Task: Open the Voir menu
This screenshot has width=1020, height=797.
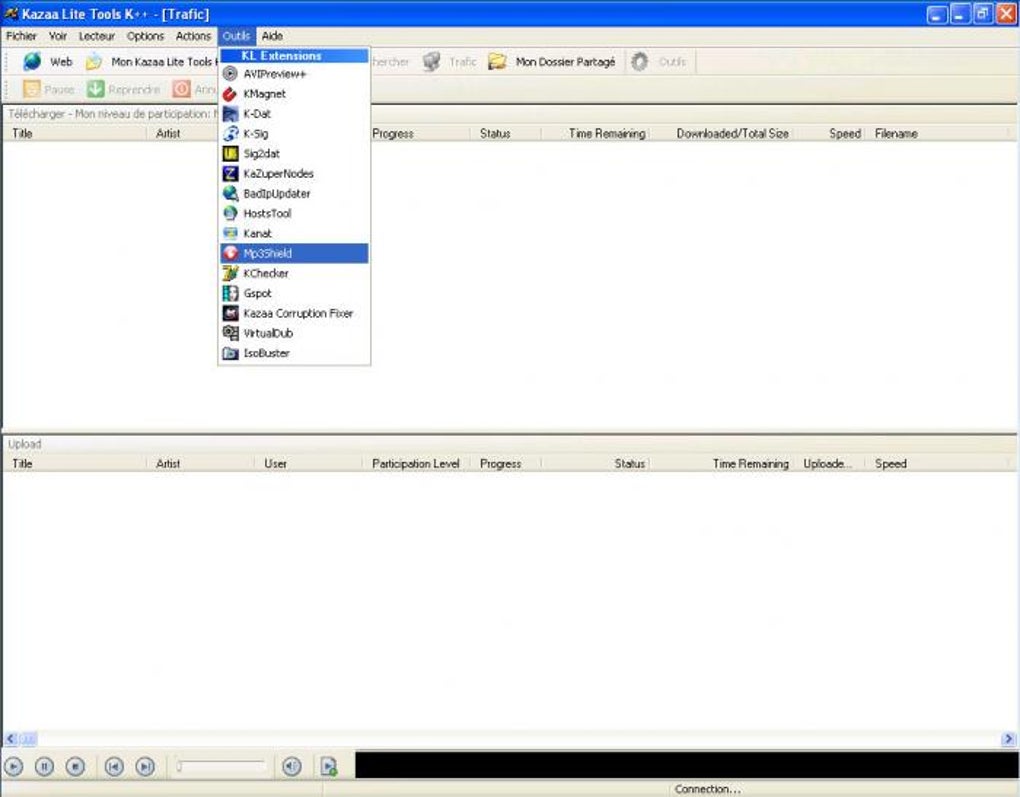Action: [58, 36]
